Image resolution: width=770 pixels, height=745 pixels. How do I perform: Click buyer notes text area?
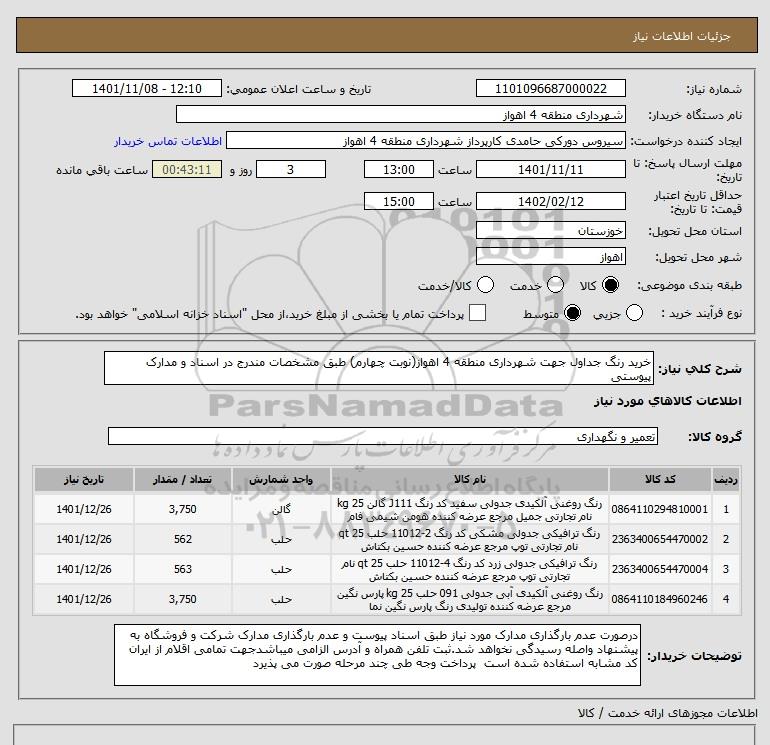(377, 655)
